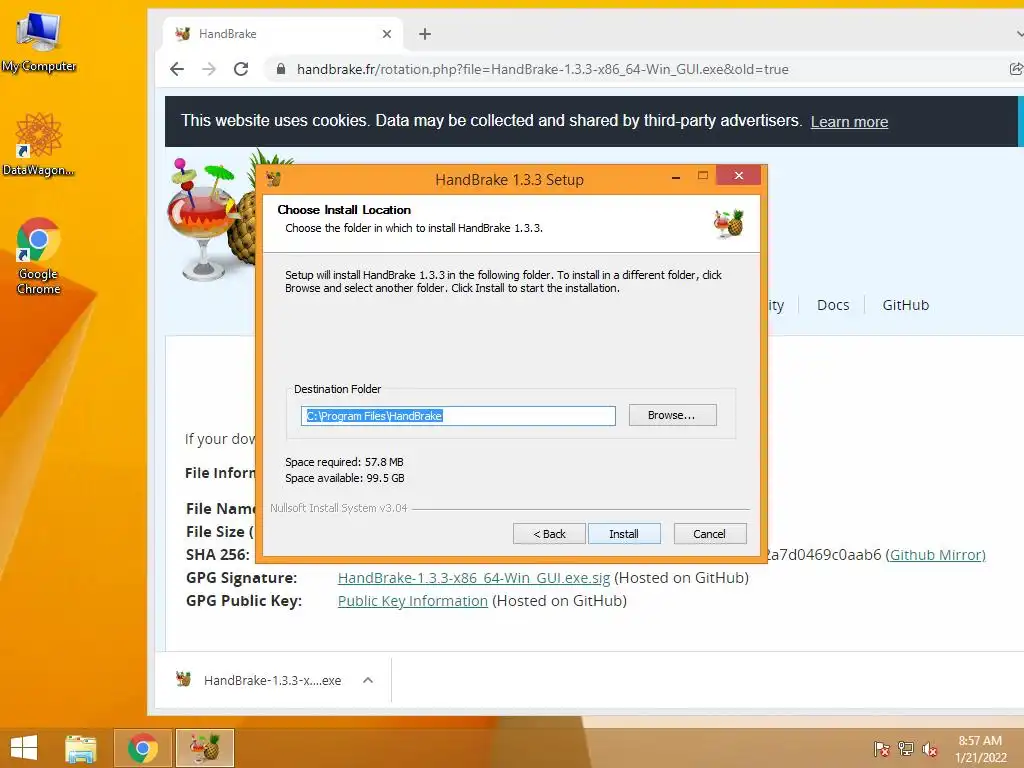
Task: Open the Github Mirror link
Action: (x=935, y=554)
